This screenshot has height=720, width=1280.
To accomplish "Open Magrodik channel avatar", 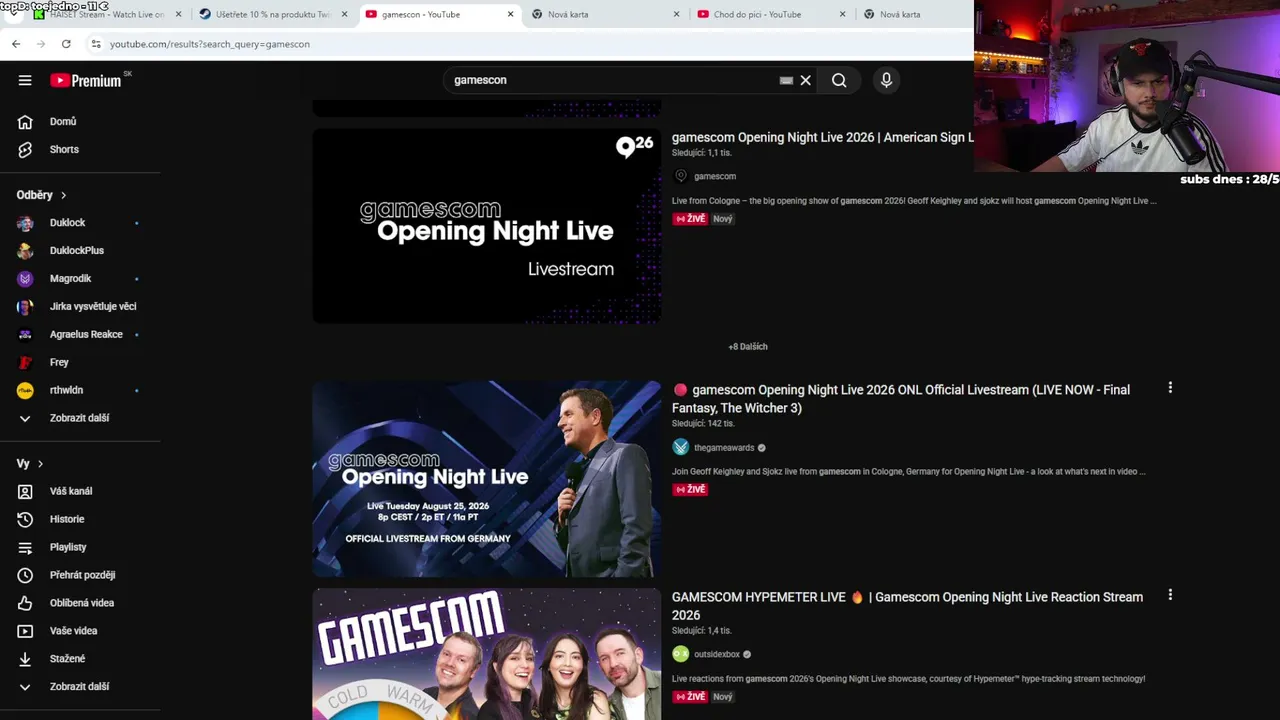I will click(x=25, y=279).
